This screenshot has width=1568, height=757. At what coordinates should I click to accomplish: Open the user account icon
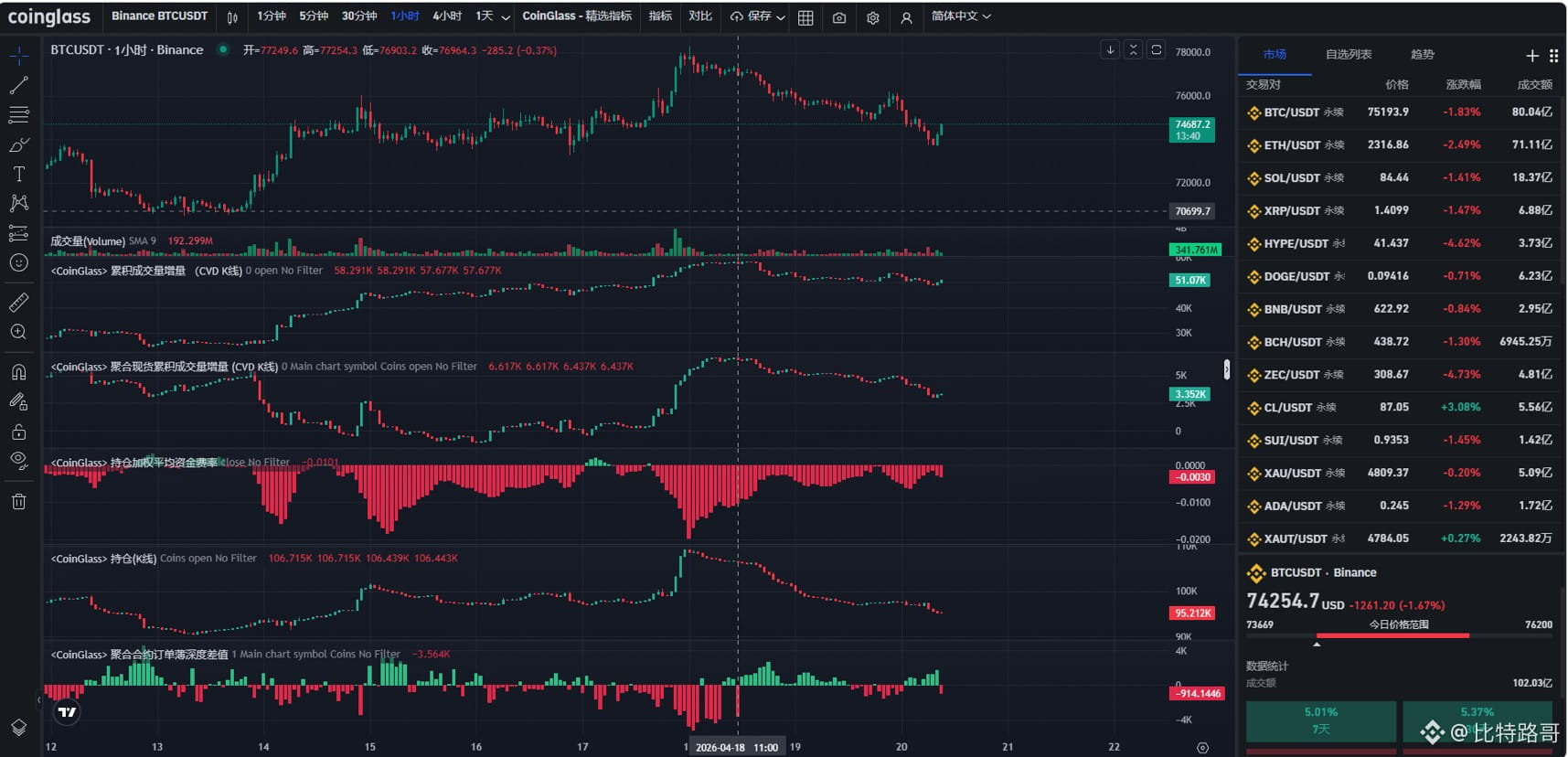click(906, 17)
